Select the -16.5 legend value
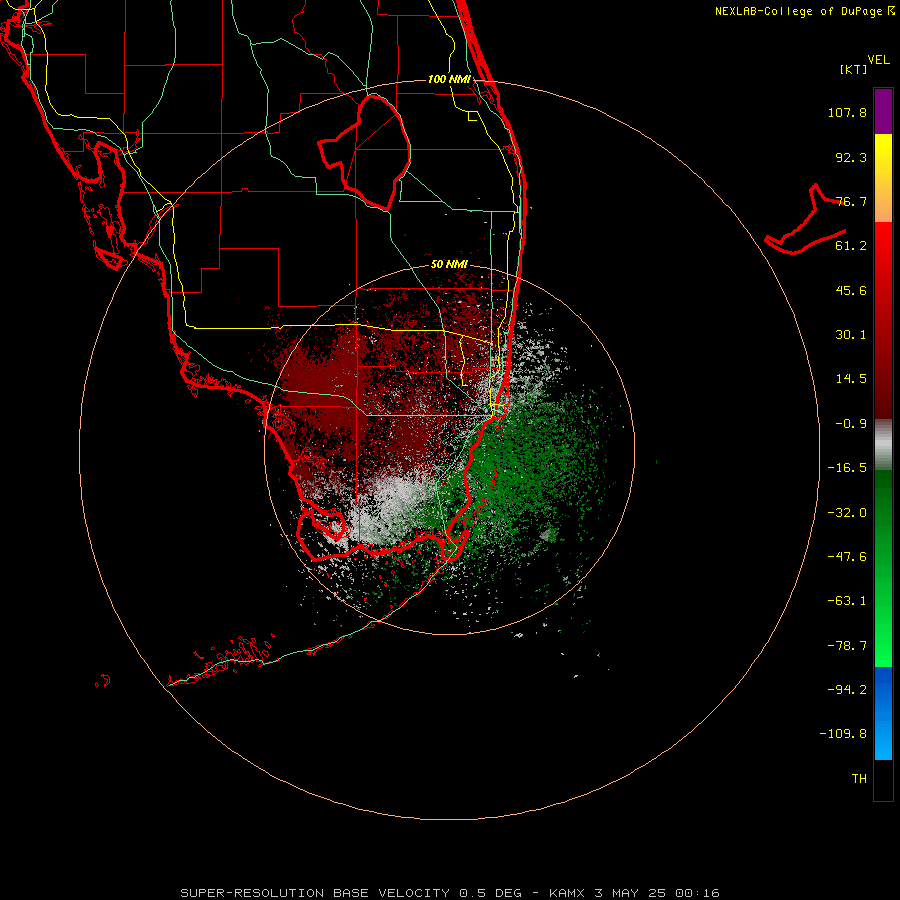 pyautogui.click(x=847, y=468)
